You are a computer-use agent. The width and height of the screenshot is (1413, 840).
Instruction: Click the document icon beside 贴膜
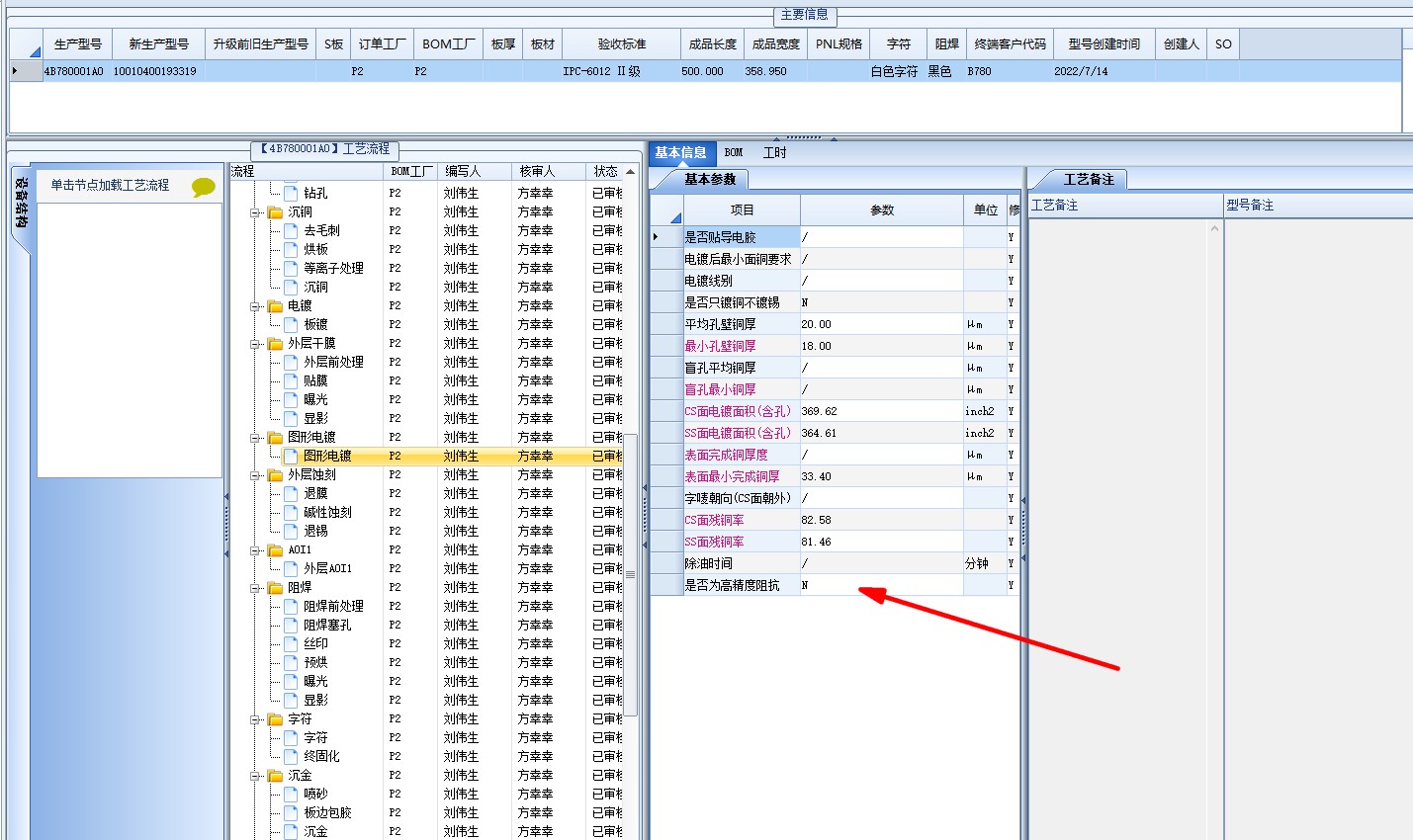coord(291,380)
